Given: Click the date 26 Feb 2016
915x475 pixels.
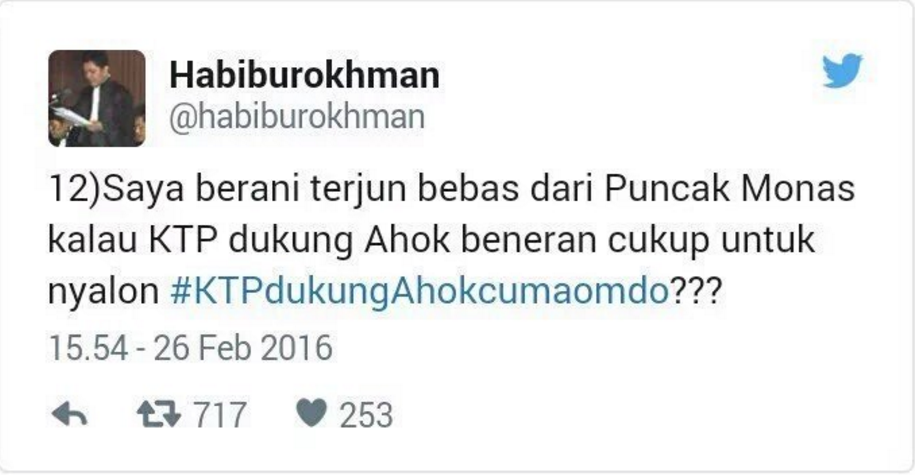Looking at the screenshot, I should [243, 348].
